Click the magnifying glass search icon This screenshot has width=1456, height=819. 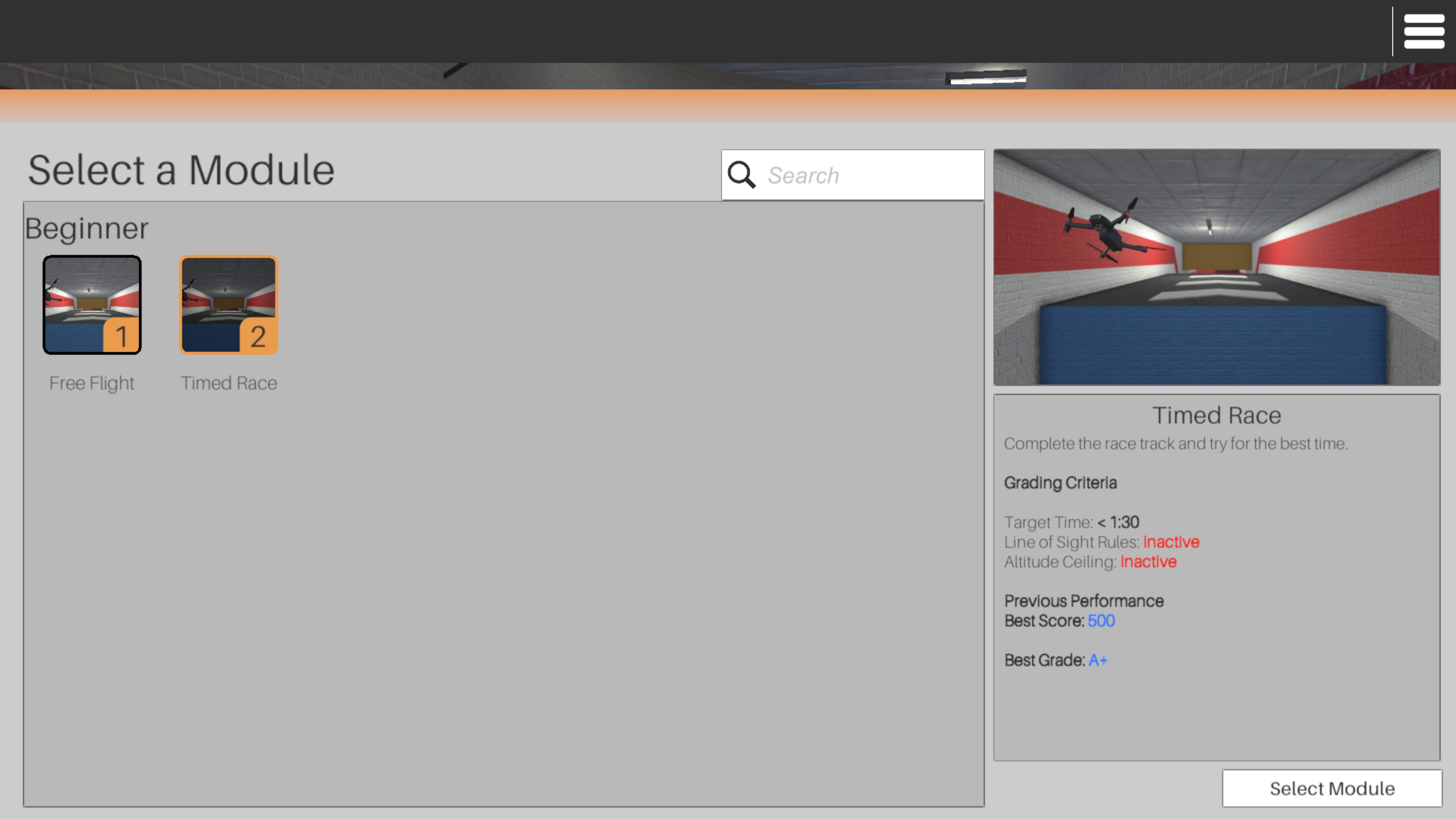tap(741, 175)
